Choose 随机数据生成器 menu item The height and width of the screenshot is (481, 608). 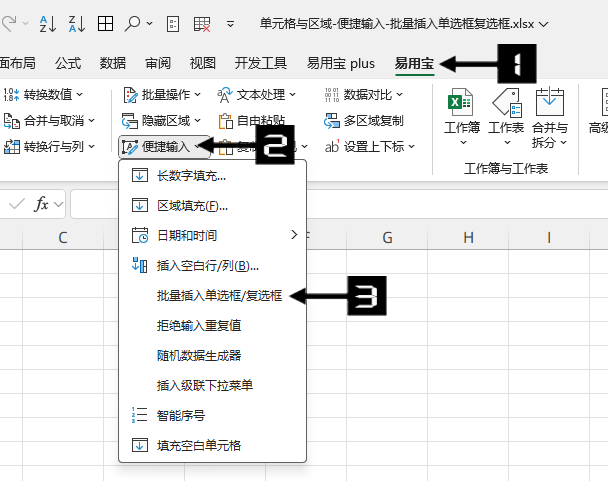click(x=212, y=355)
